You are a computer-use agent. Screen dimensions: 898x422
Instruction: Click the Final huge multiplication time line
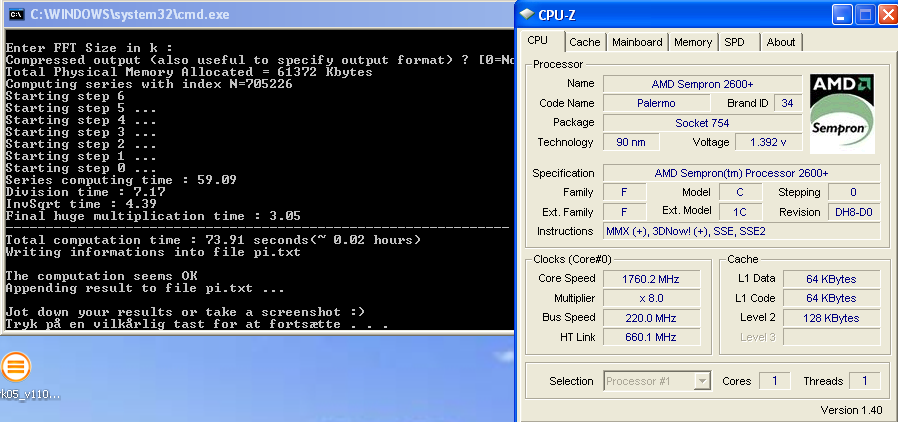tap(153, 216)
